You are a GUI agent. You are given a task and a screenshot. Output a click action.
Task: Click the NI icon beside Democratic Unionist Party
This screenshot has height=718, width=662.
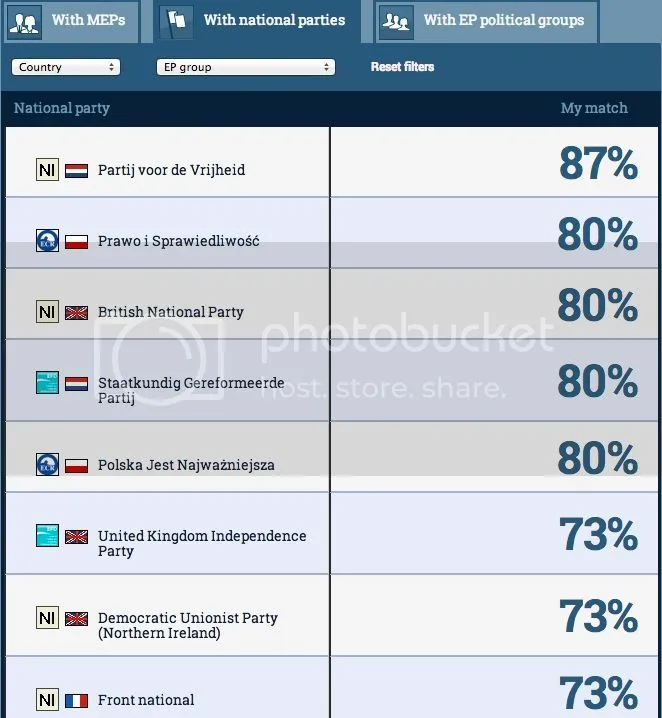tap(47, 618)
